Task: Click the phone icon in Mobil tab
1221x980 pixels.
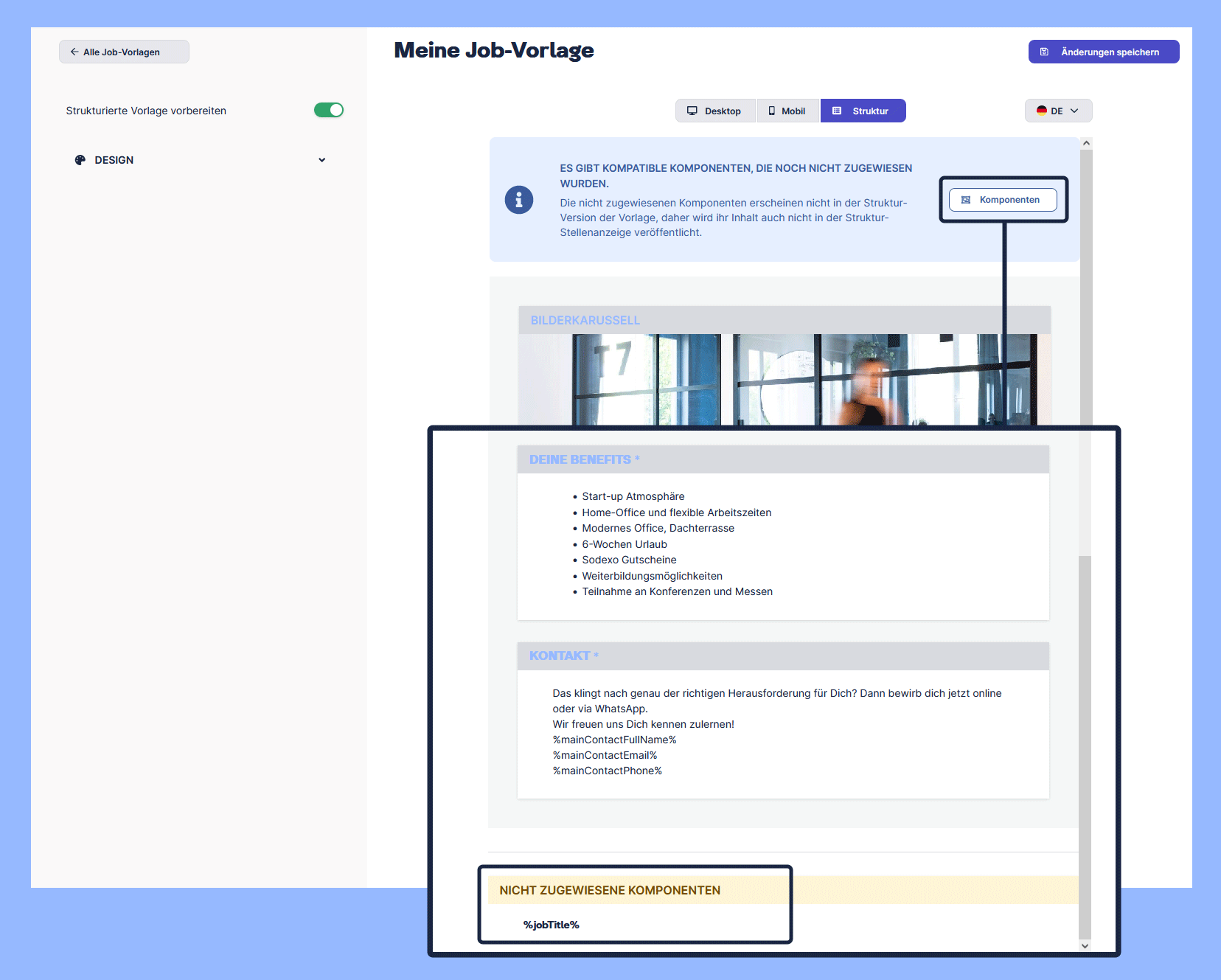Action: click(771, 111)
